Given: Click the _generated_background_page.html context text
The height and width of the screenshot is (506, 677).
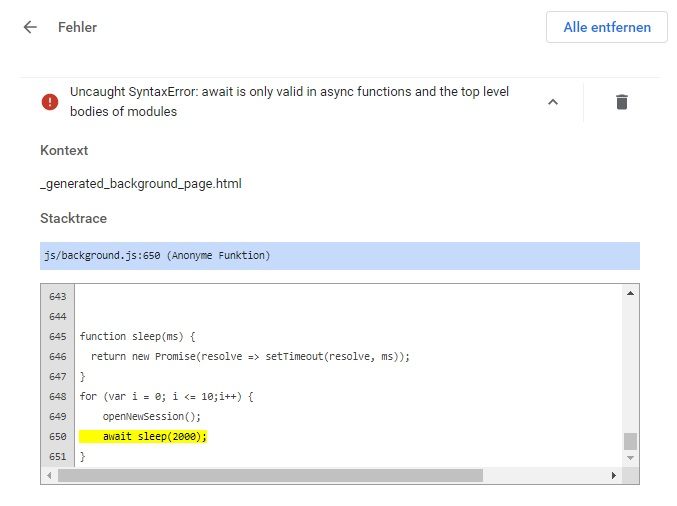Looking at the screenshot, I should click(141, 183).
